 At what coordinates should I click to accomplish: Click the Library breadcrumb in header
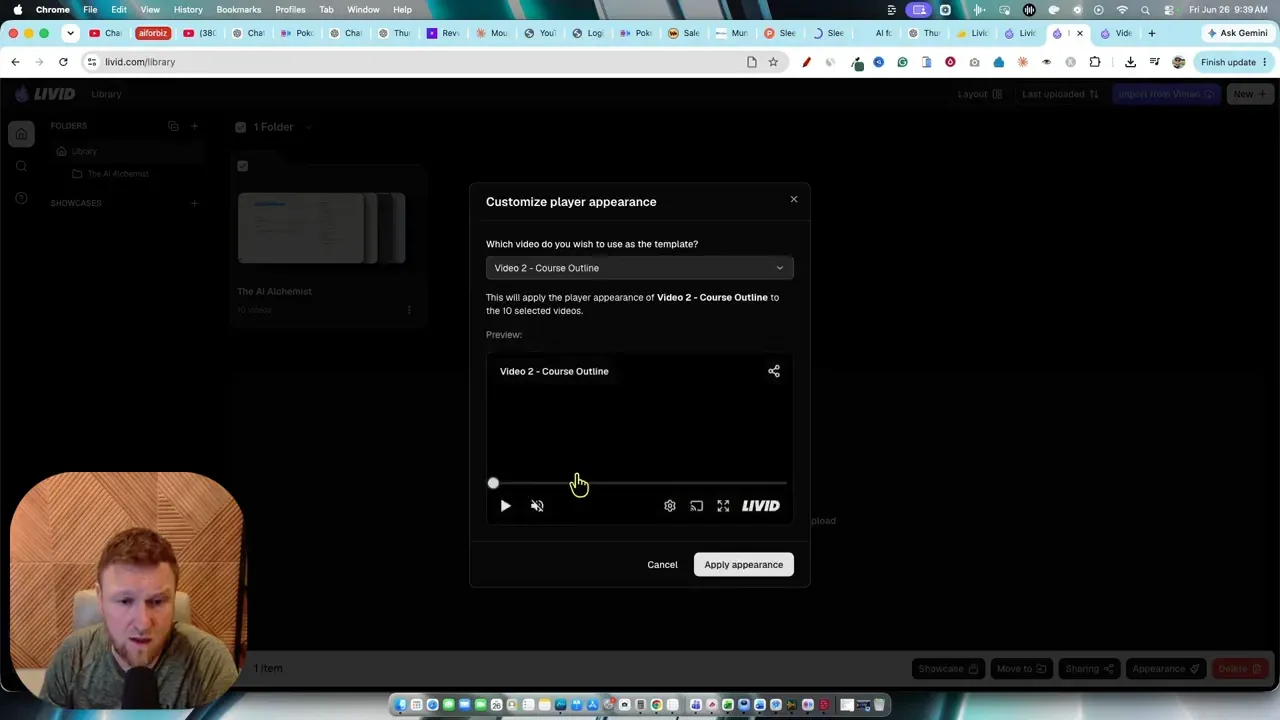click(106, 94)
